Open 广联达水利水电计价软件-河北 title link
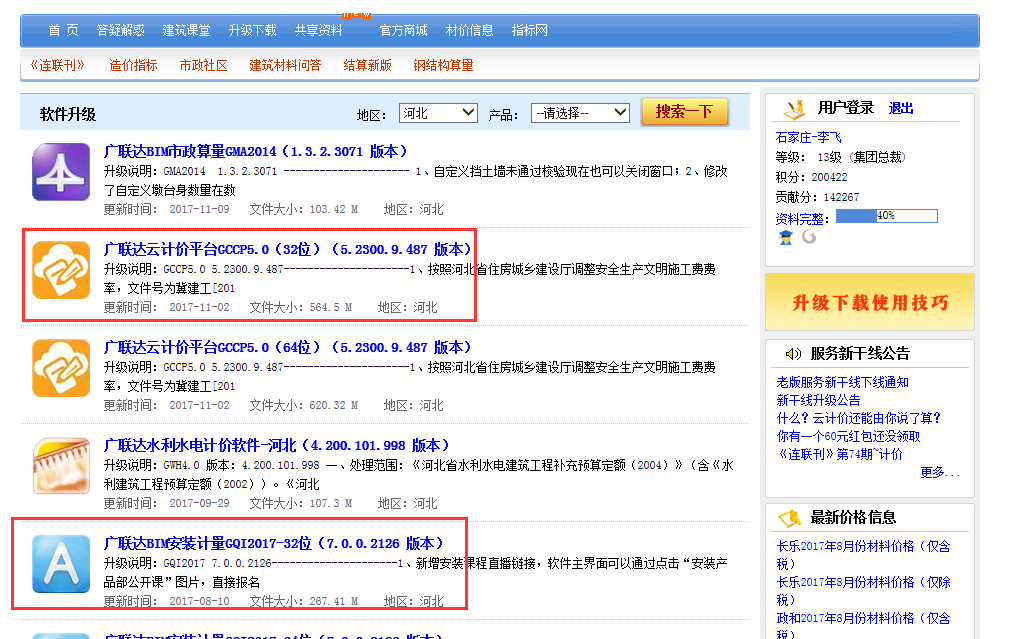Screen dimensions: 1035x639 (x=277, y=446)
